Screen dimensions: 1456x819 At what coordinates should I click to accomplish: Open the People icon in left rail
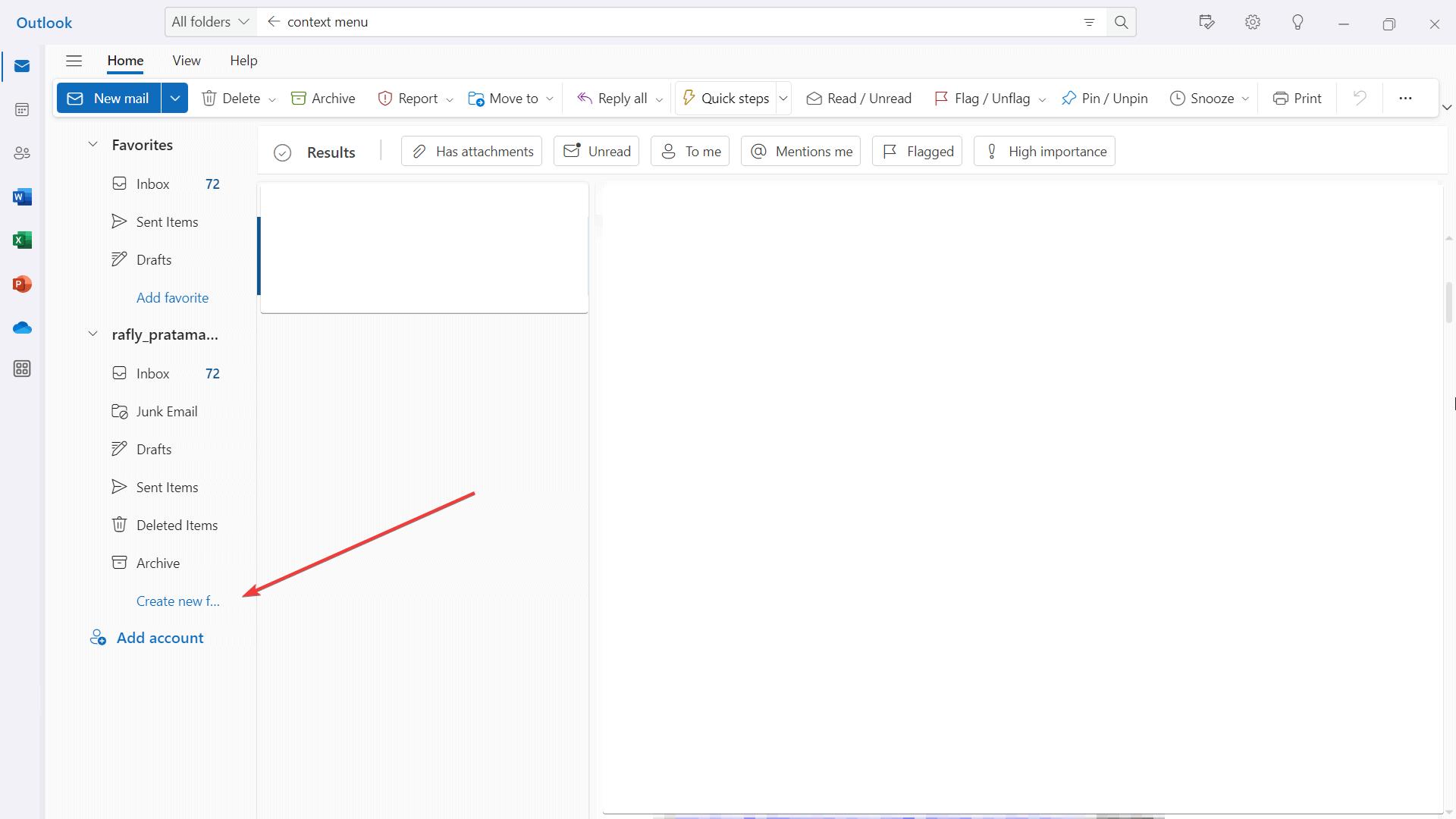point(22,153)
